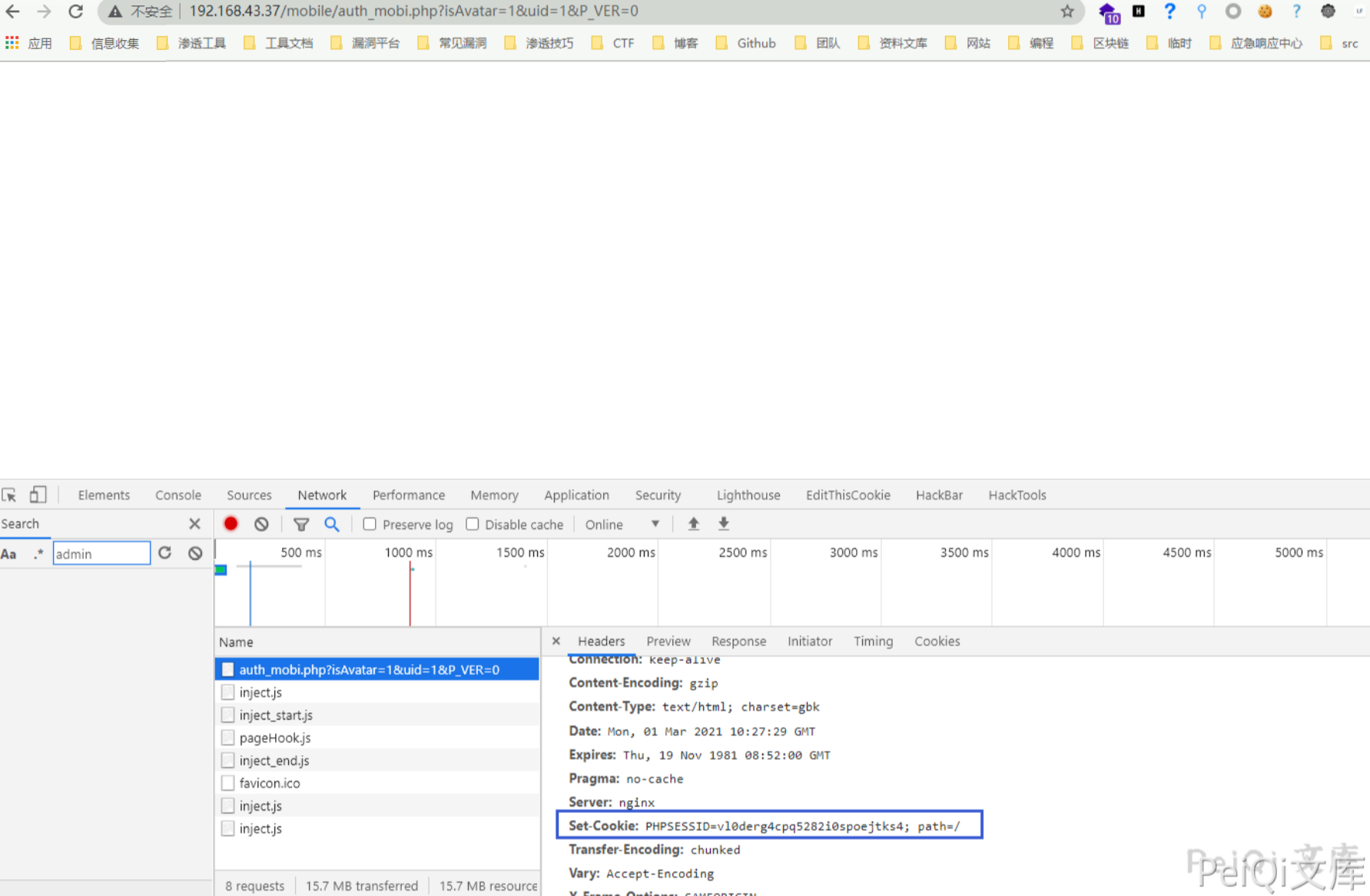This screenshot has height=896, width=1370.
Task: Click the search input containing admin
Action: click(101, 553)
